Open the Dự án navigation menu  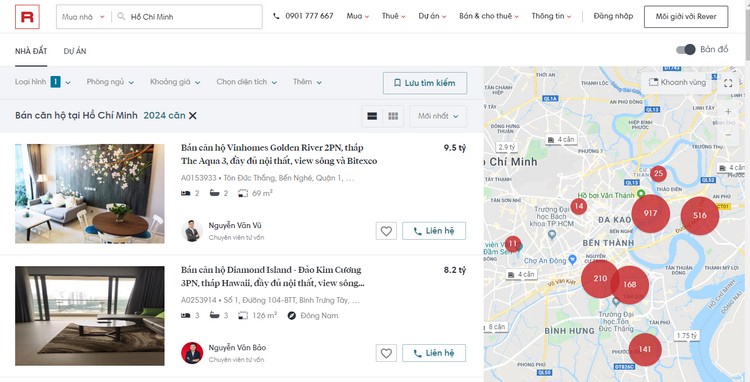click(x=432, y=16)
